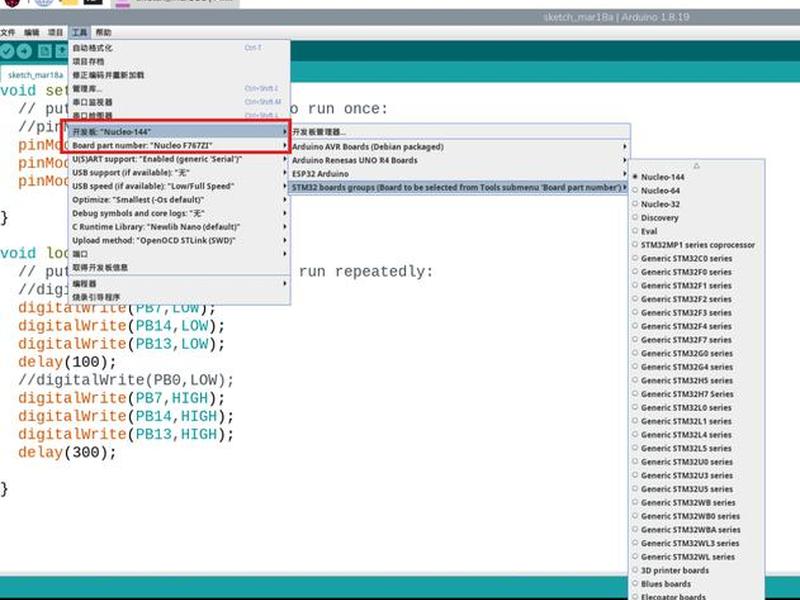800x600 pixels.
Task: Click the delay(300); line in the editor
Action: point(67,453)
